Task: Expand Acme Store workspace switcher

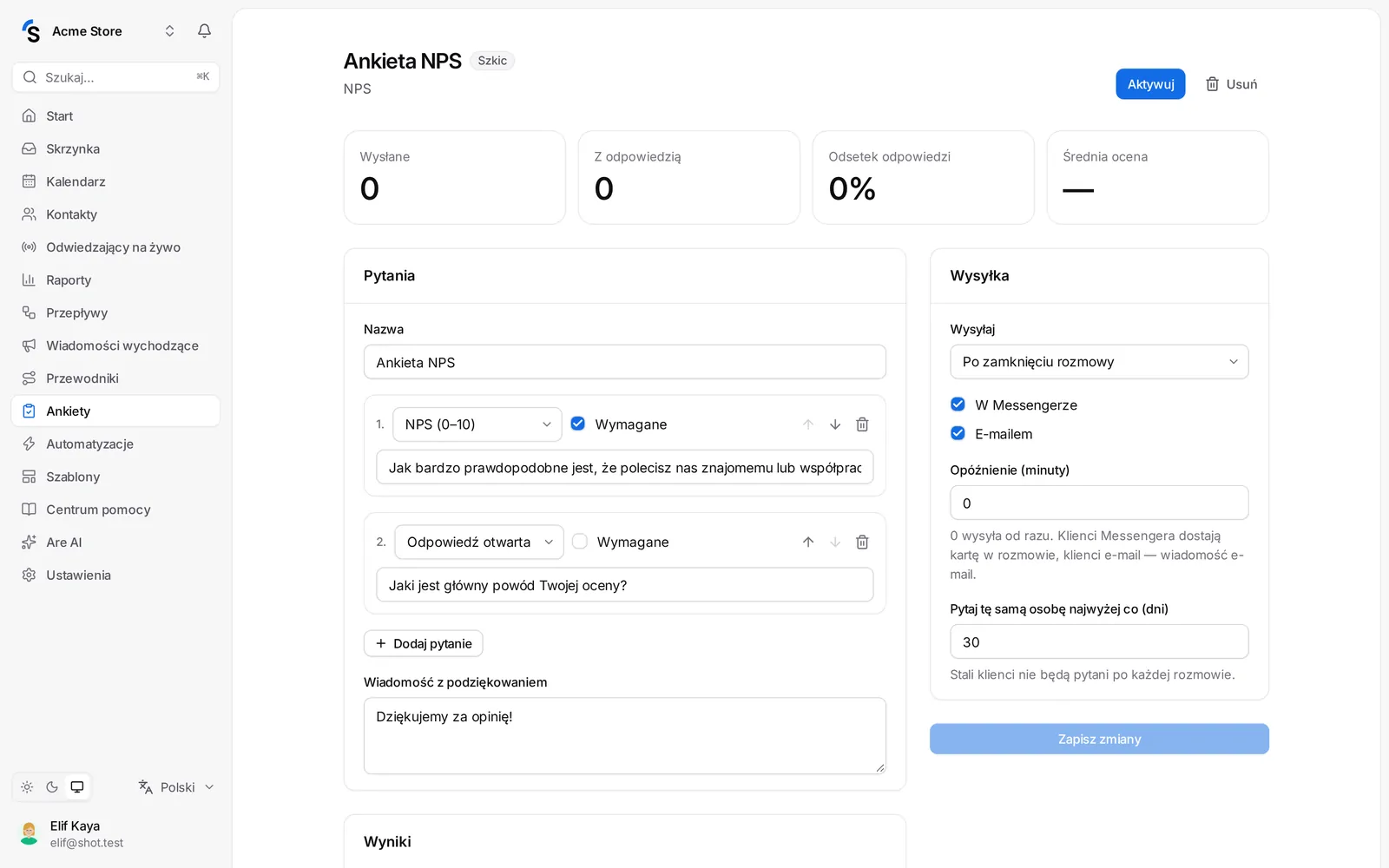Action: [x=169, y=31]
